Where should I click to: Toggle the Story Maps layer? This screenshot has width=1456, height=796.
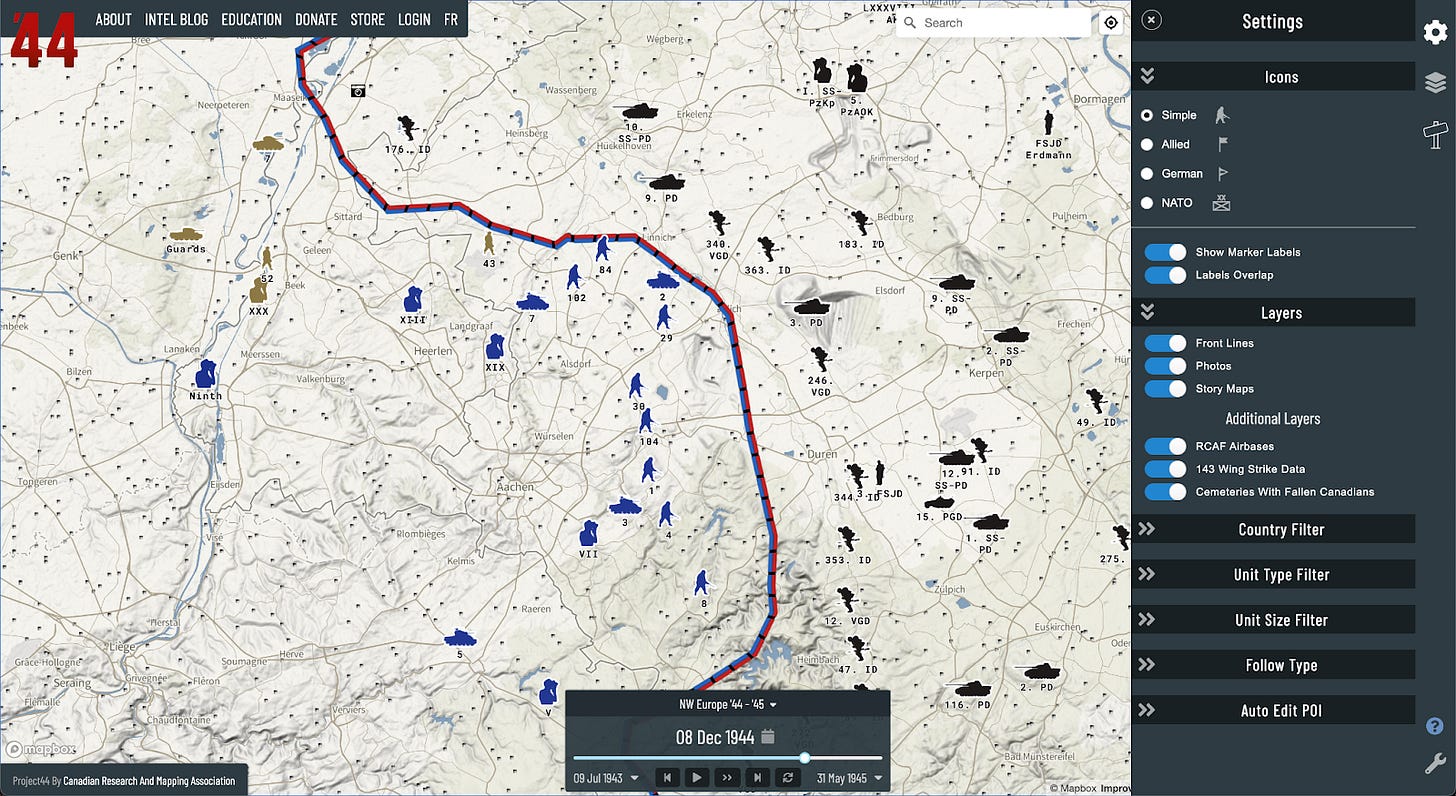point(1165,389)
